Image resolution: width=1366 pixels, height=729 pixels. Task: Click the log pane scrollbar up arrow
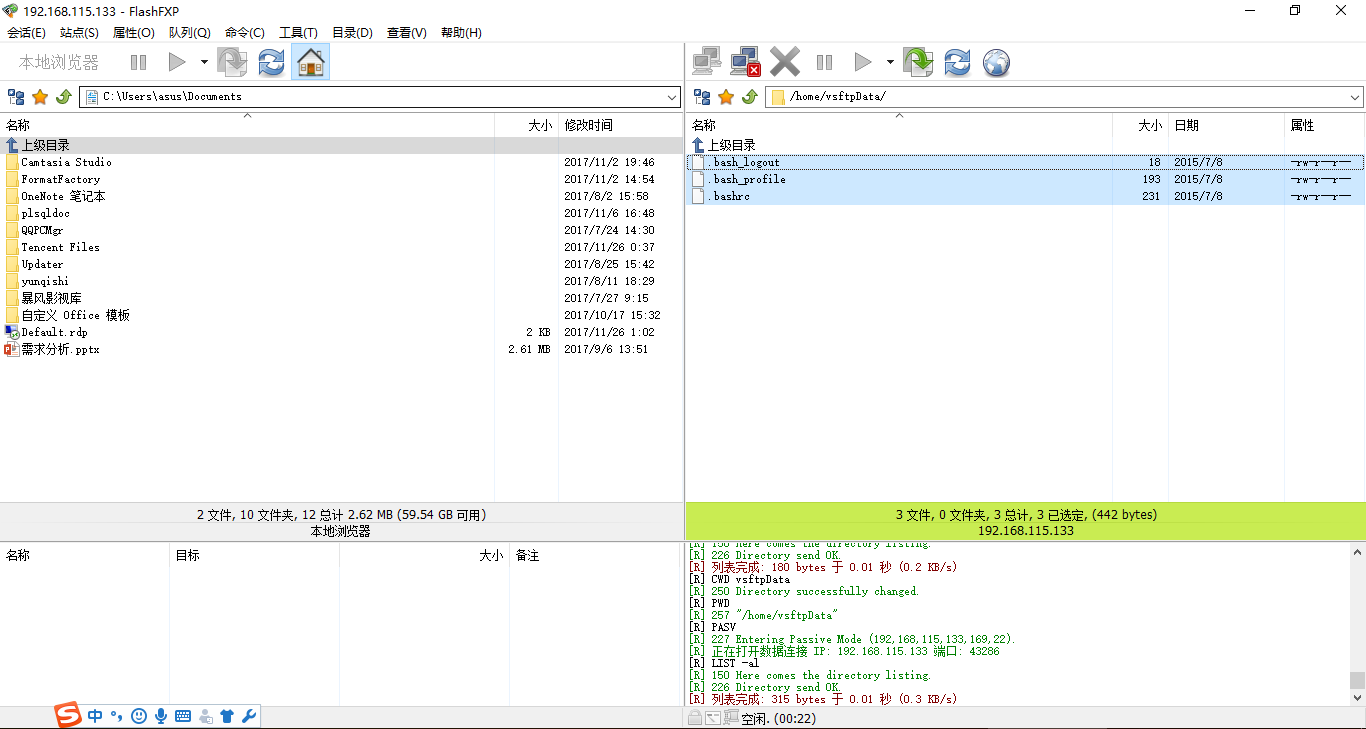(x=1357, y=552)
